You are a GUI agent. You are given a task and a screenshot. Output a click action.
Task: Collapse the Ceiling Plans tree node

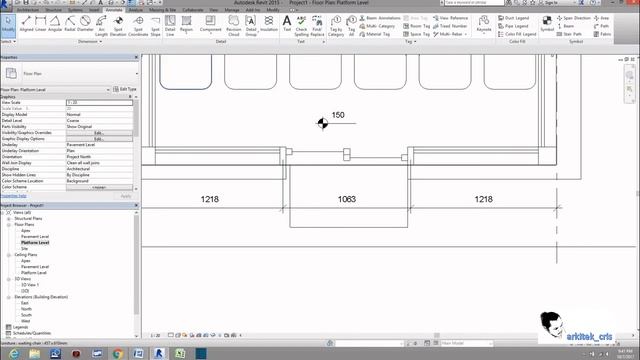tap(9, 255)
